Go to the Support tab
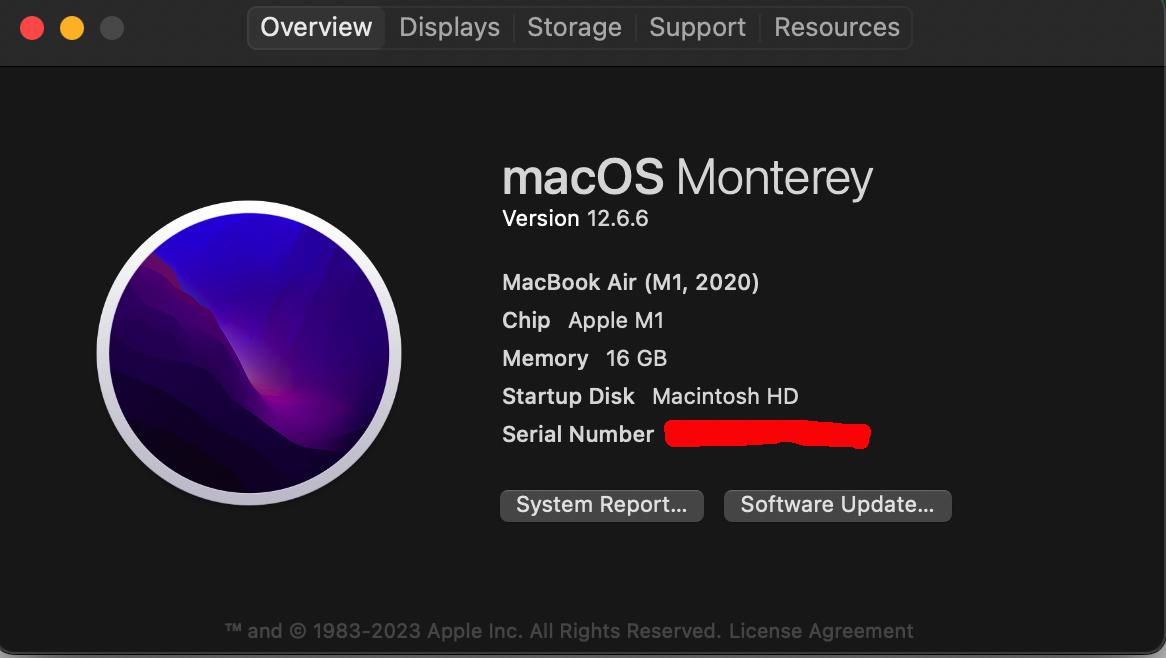1166x658 pixels. [x=697, y=28]
